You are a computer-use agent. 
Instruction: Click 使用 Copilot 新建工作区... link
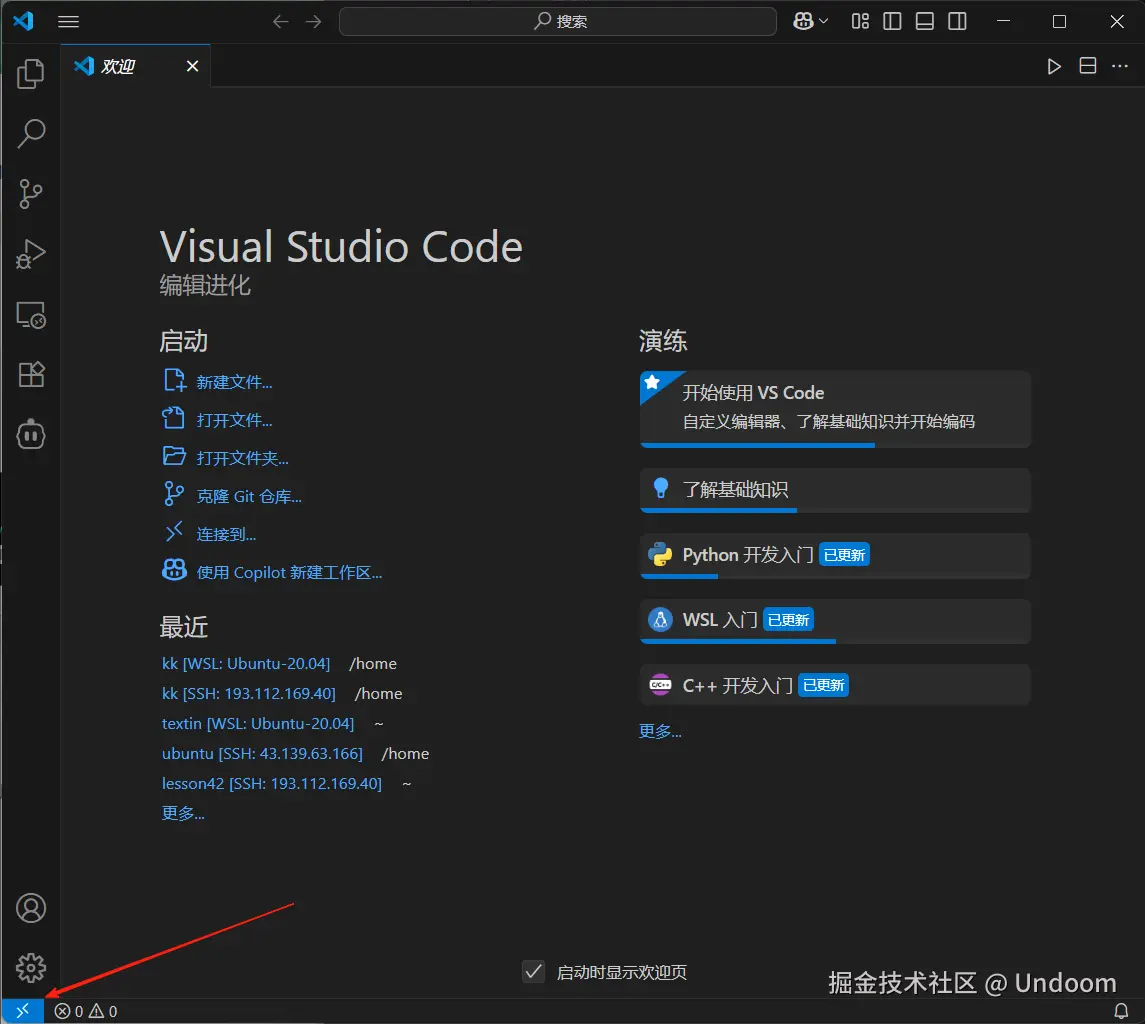289,573
